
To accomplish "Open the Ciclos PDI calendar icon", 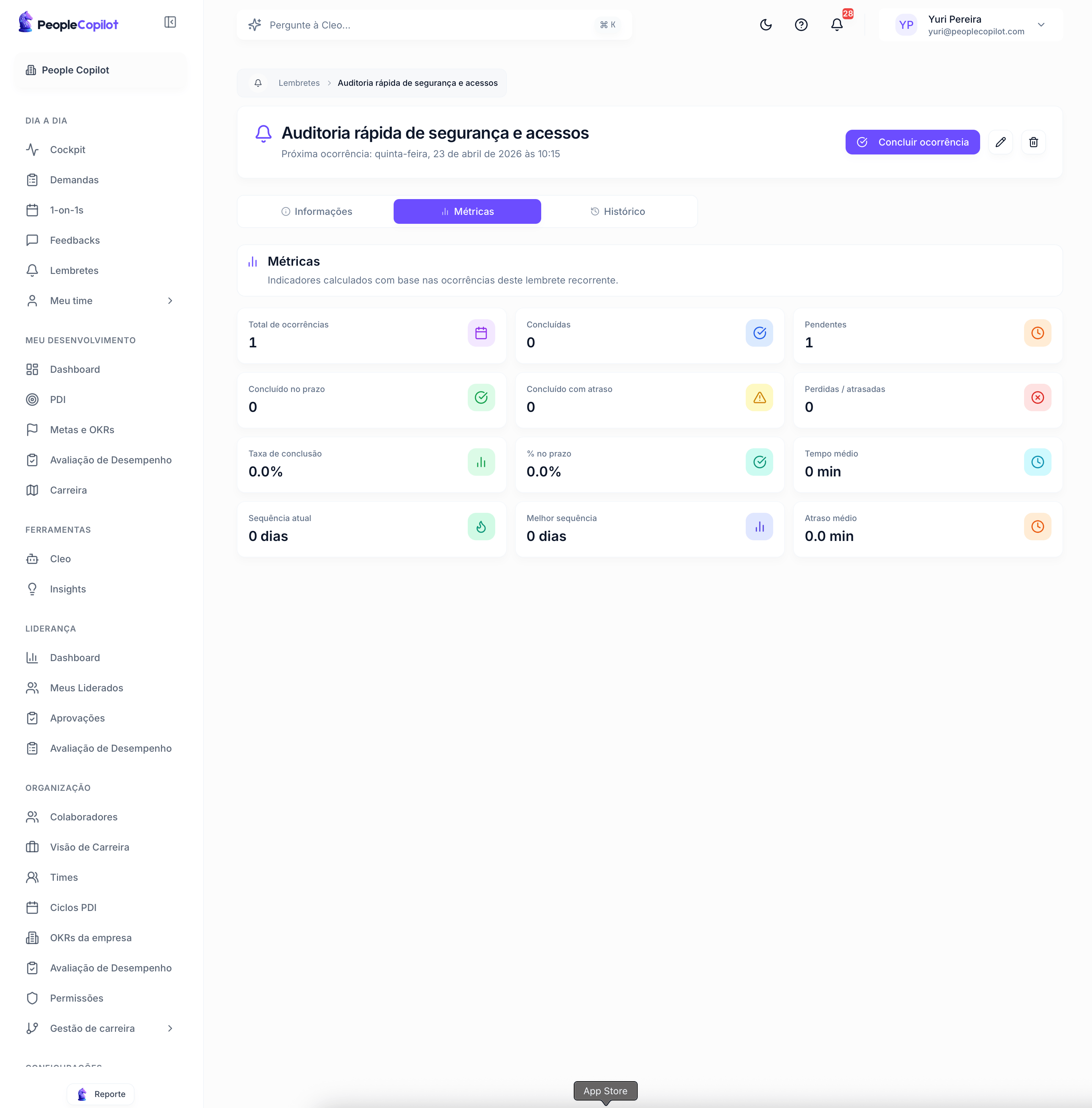I will coord(32,908).
